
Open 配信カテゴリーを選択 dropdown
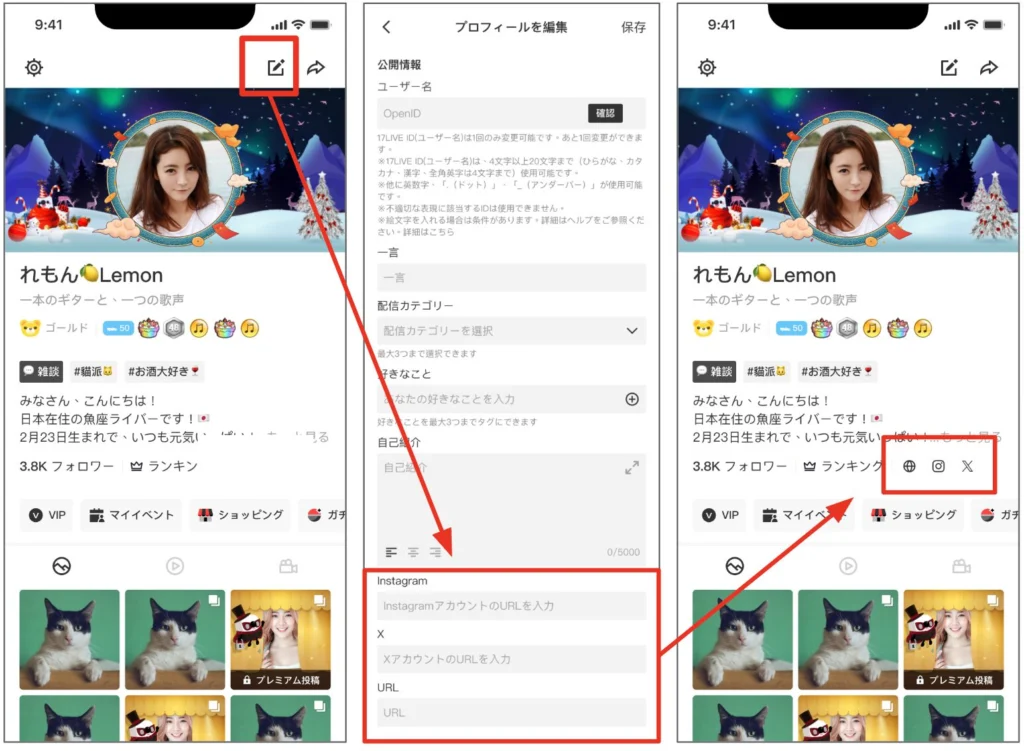click(511, 330)
